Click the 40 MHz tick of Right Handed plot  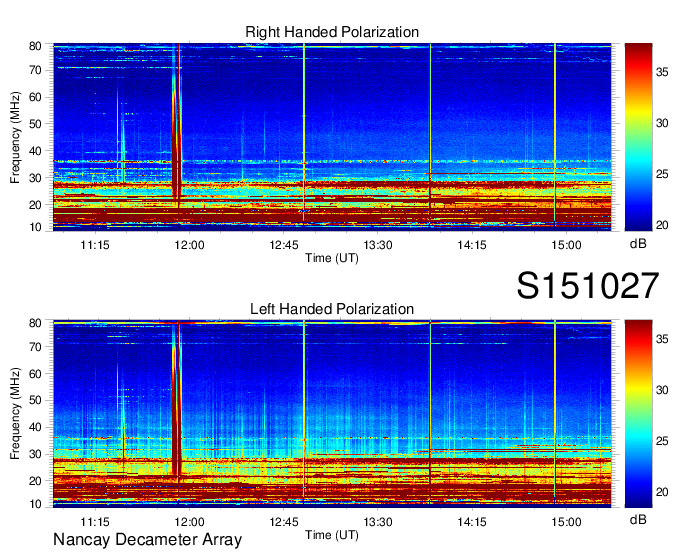36,151
